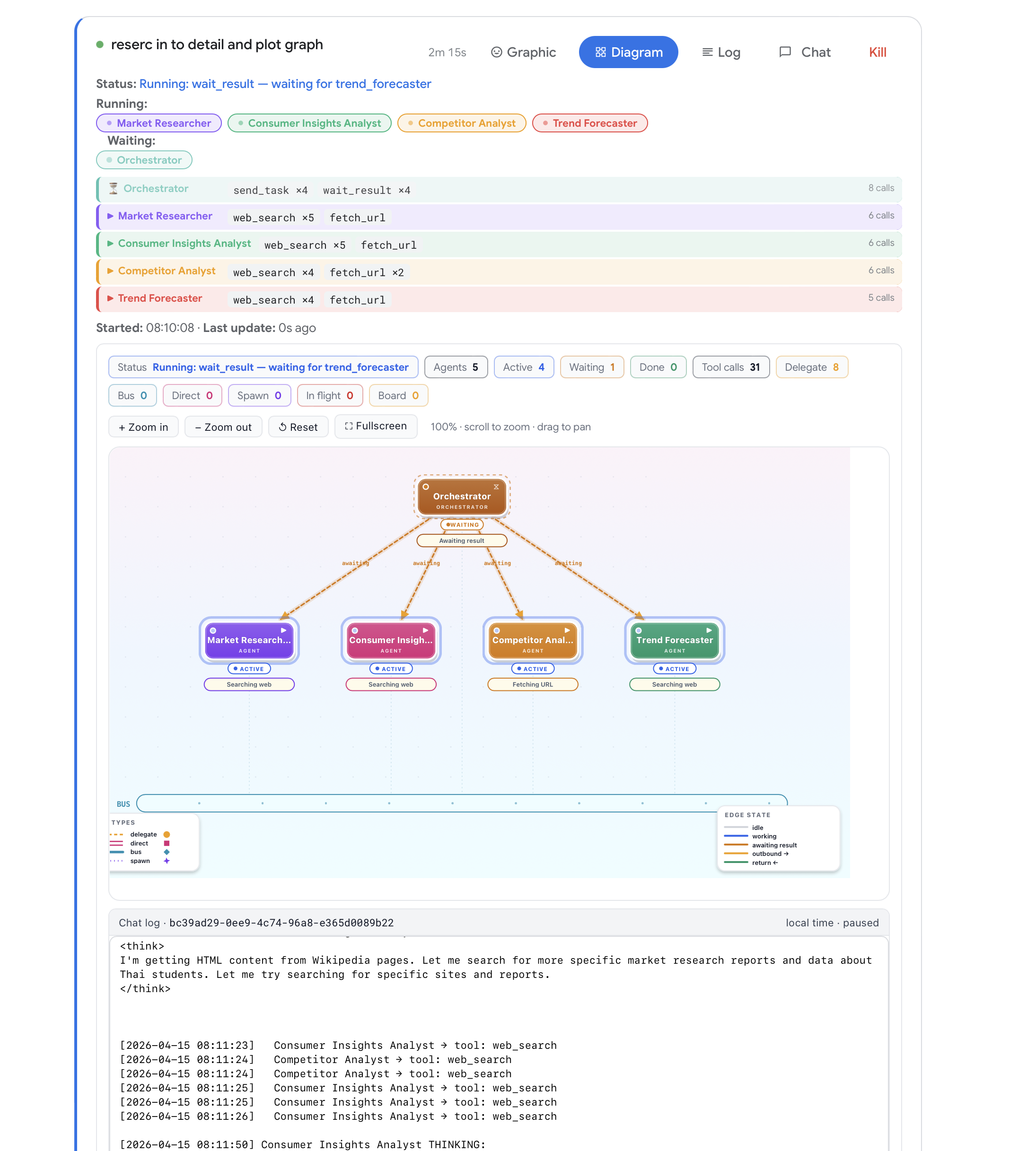Click the Tool calls 31 stat pill
Screen dimensions: 1036x1151
pos(730,367)
